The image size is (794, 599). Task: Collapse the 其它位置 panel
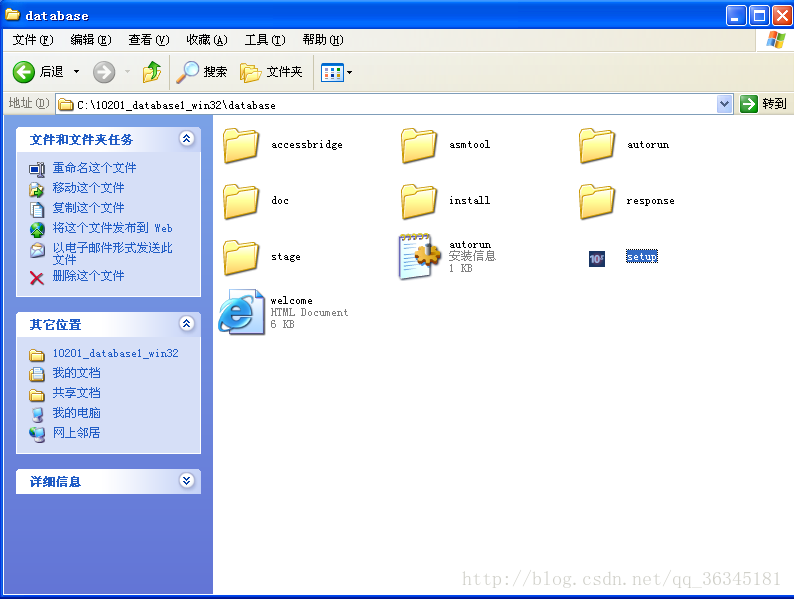pos(186,324)
